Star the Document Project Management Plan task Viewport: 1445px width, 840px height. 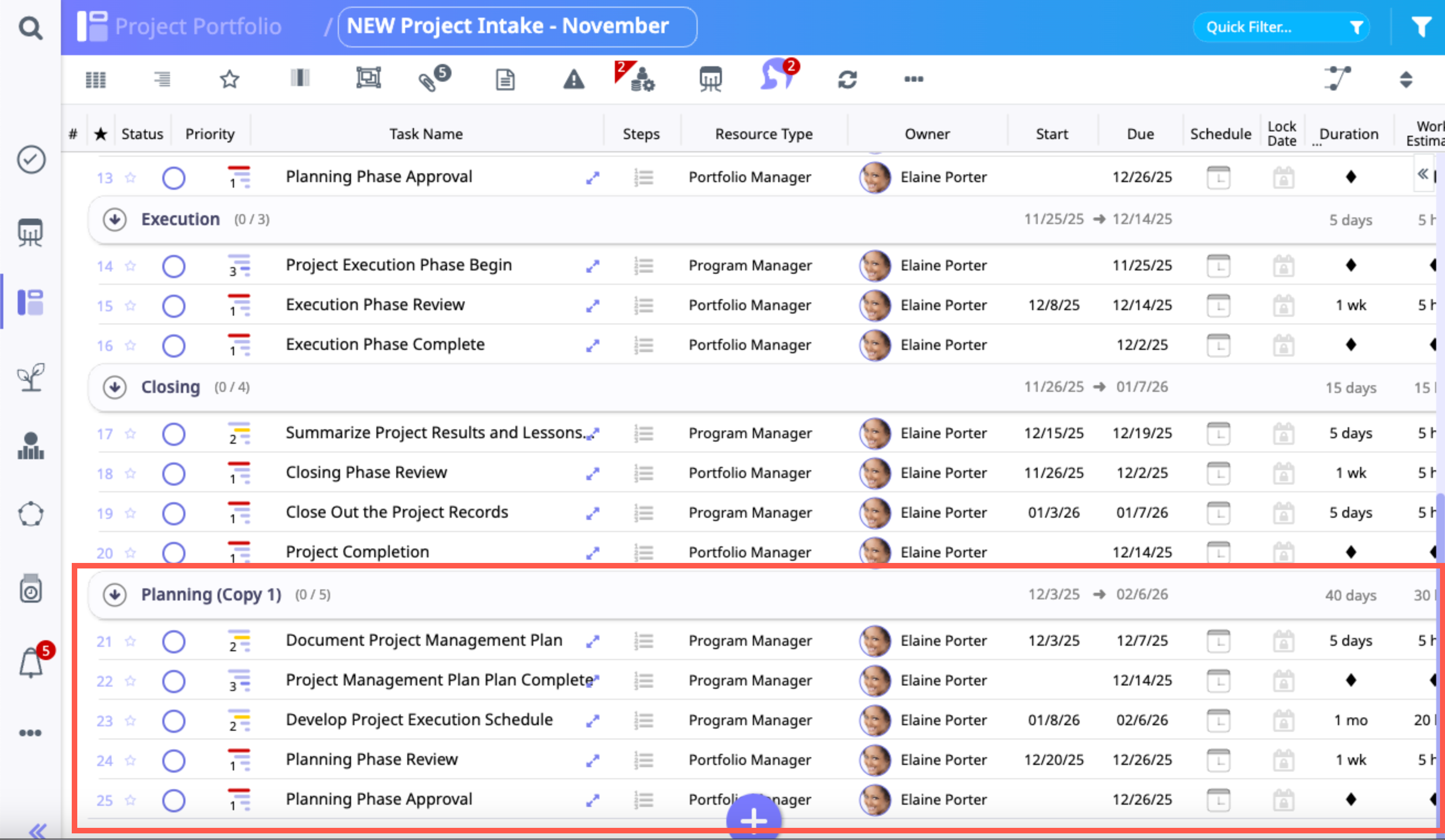130,641
